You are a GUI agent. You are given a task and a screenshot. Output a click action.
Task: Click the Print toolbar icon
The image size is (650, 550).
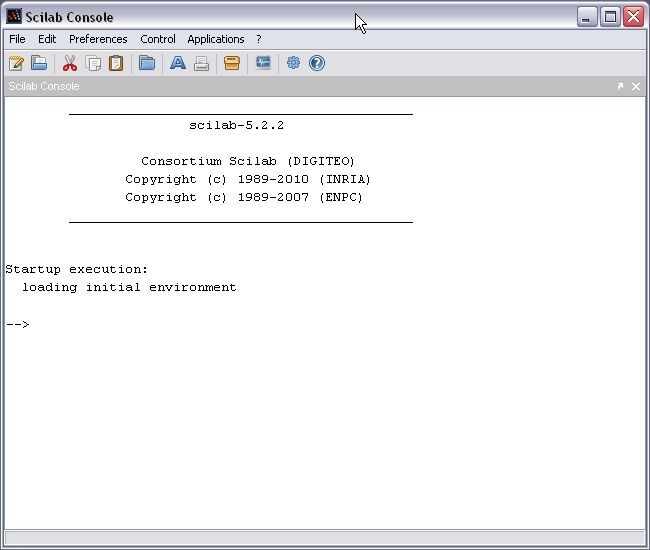click(x=201, y=63)
